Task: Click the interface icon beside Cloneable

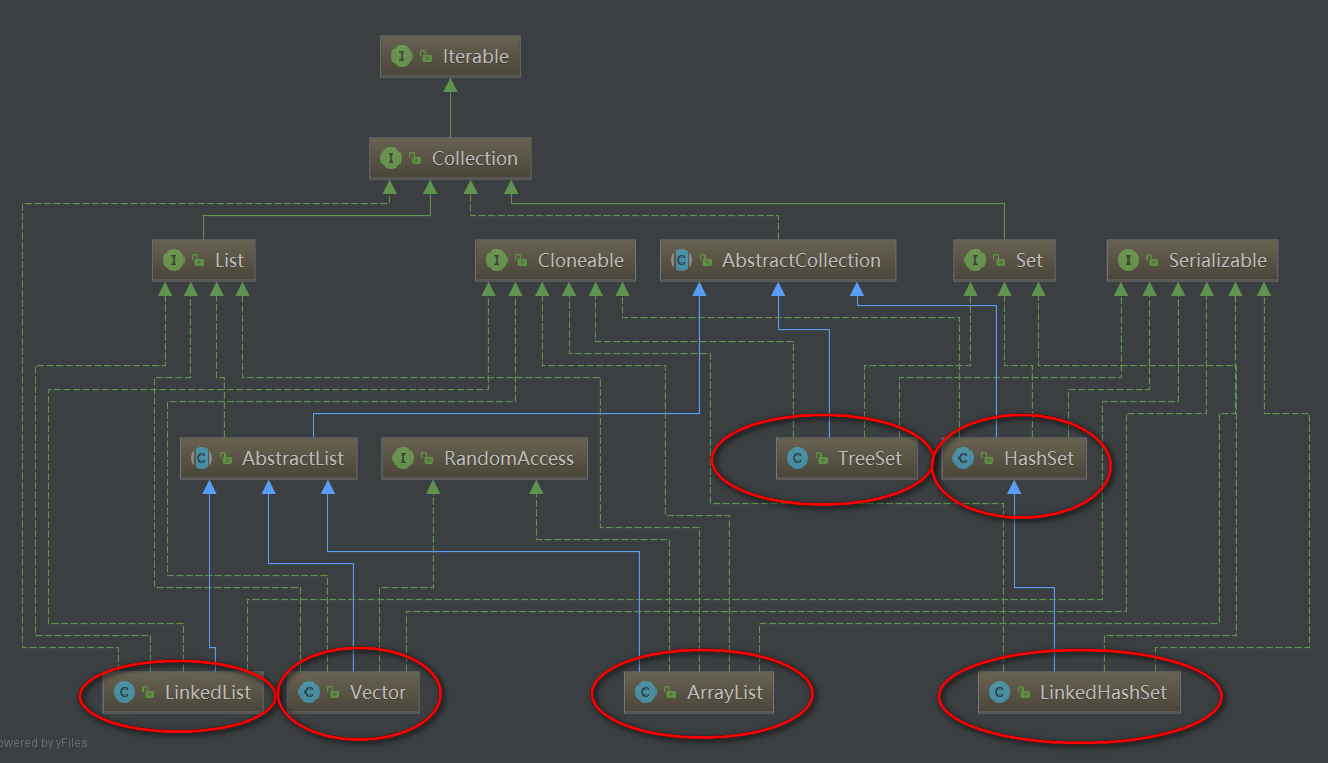Action: pos(497,261)
